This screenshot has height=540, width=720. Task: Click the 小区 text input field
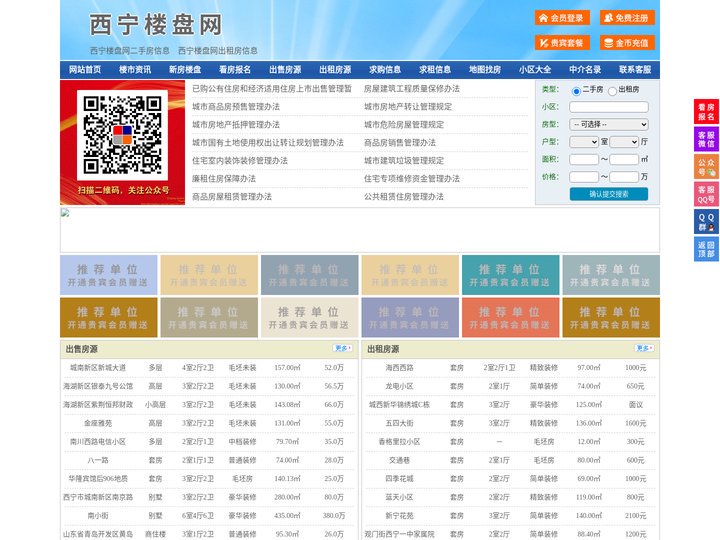(609, 107)
